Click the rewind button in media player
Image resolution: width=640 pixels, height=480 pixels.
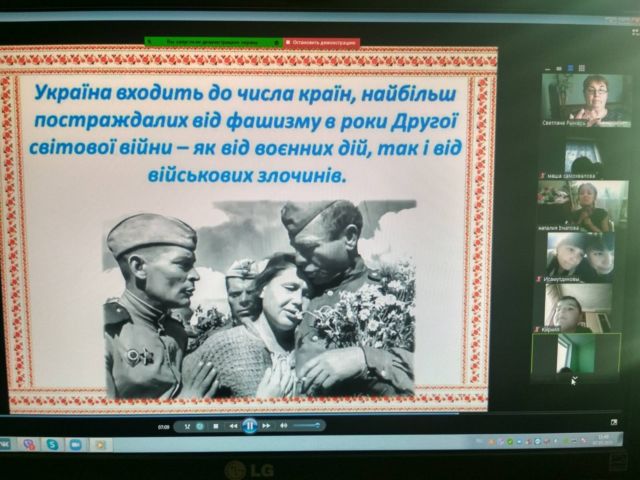point(233,426)
